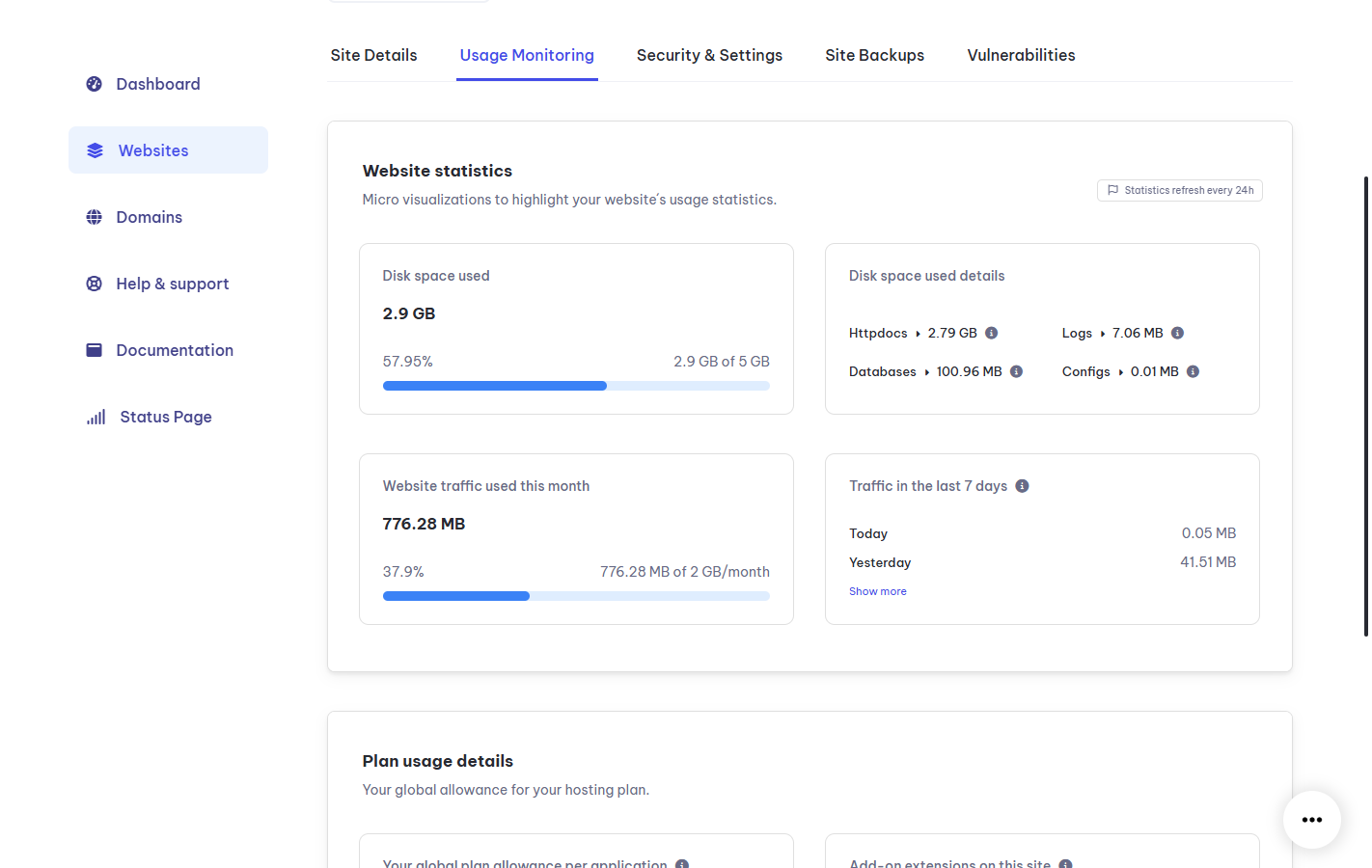Viewport: 1372px width, 868px height.
Task: Open Help & support via its lifebuoy icon
Action: click(94, 283)
